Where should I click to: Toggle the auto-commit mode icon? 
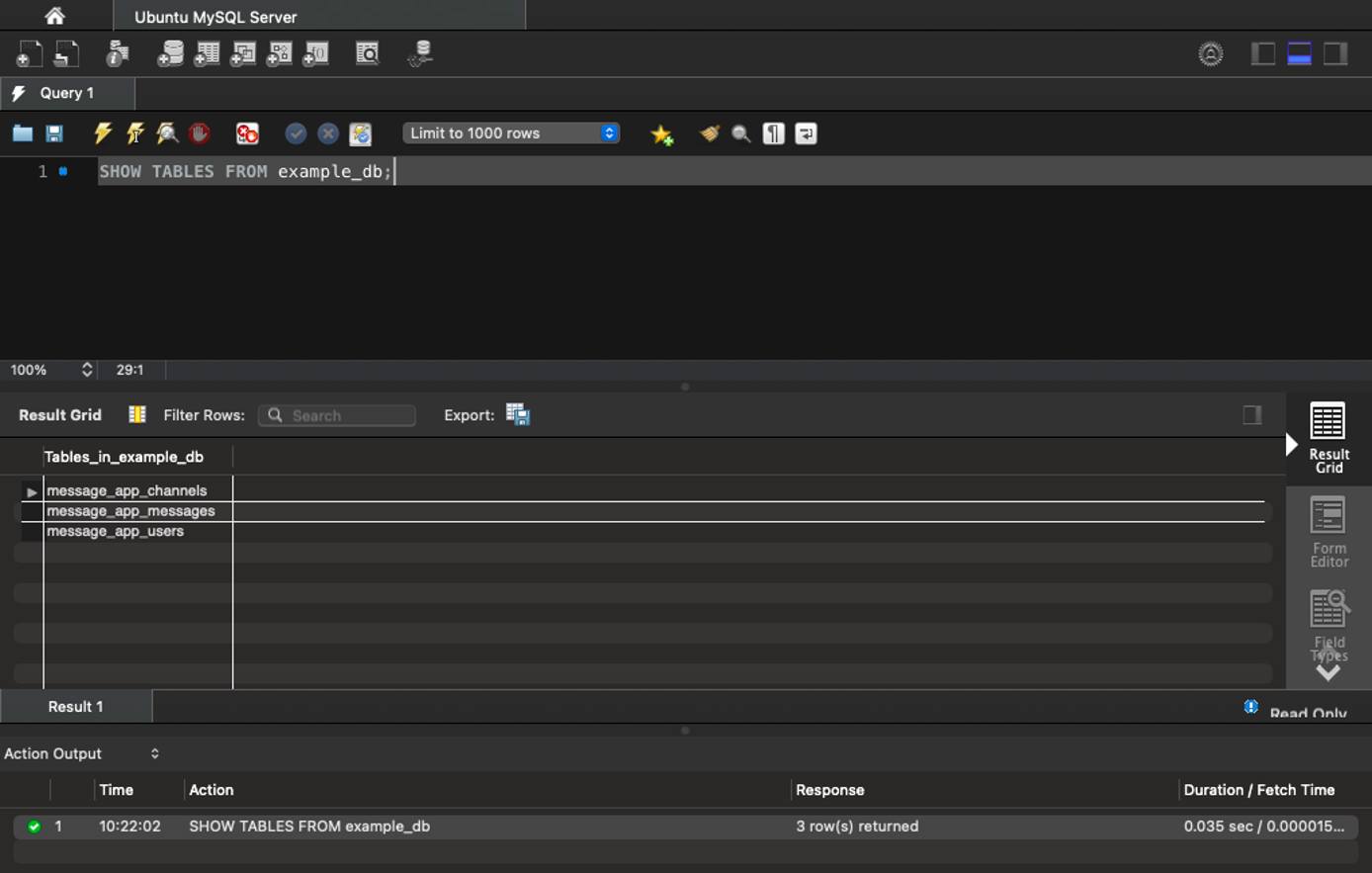click(361, 133)
